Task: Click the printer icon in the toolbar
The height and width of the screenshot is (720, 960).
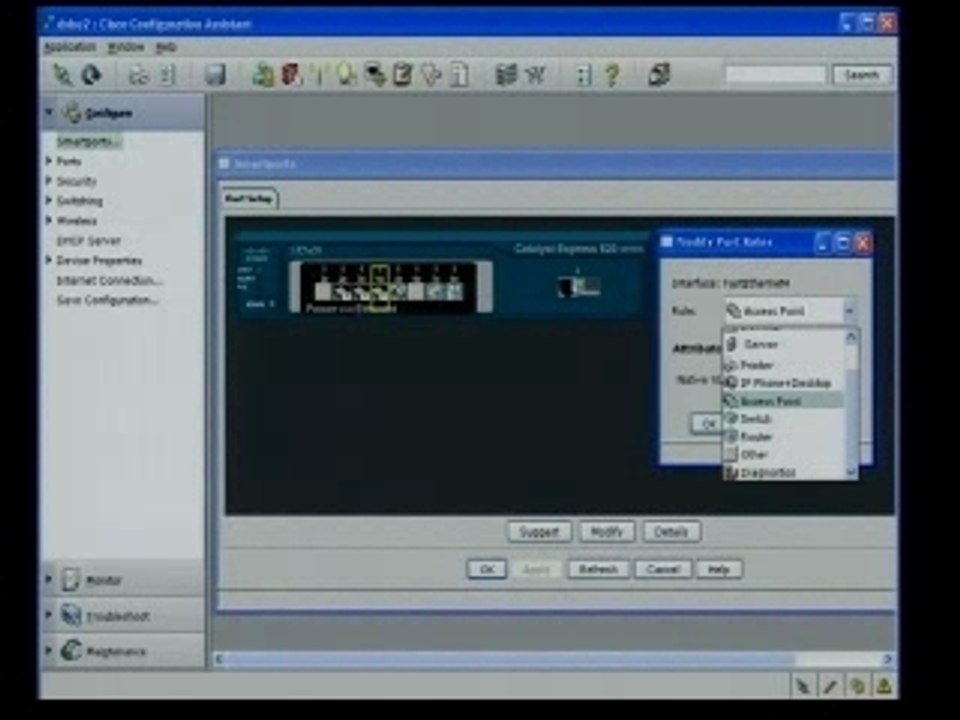Action: (139, 75)
